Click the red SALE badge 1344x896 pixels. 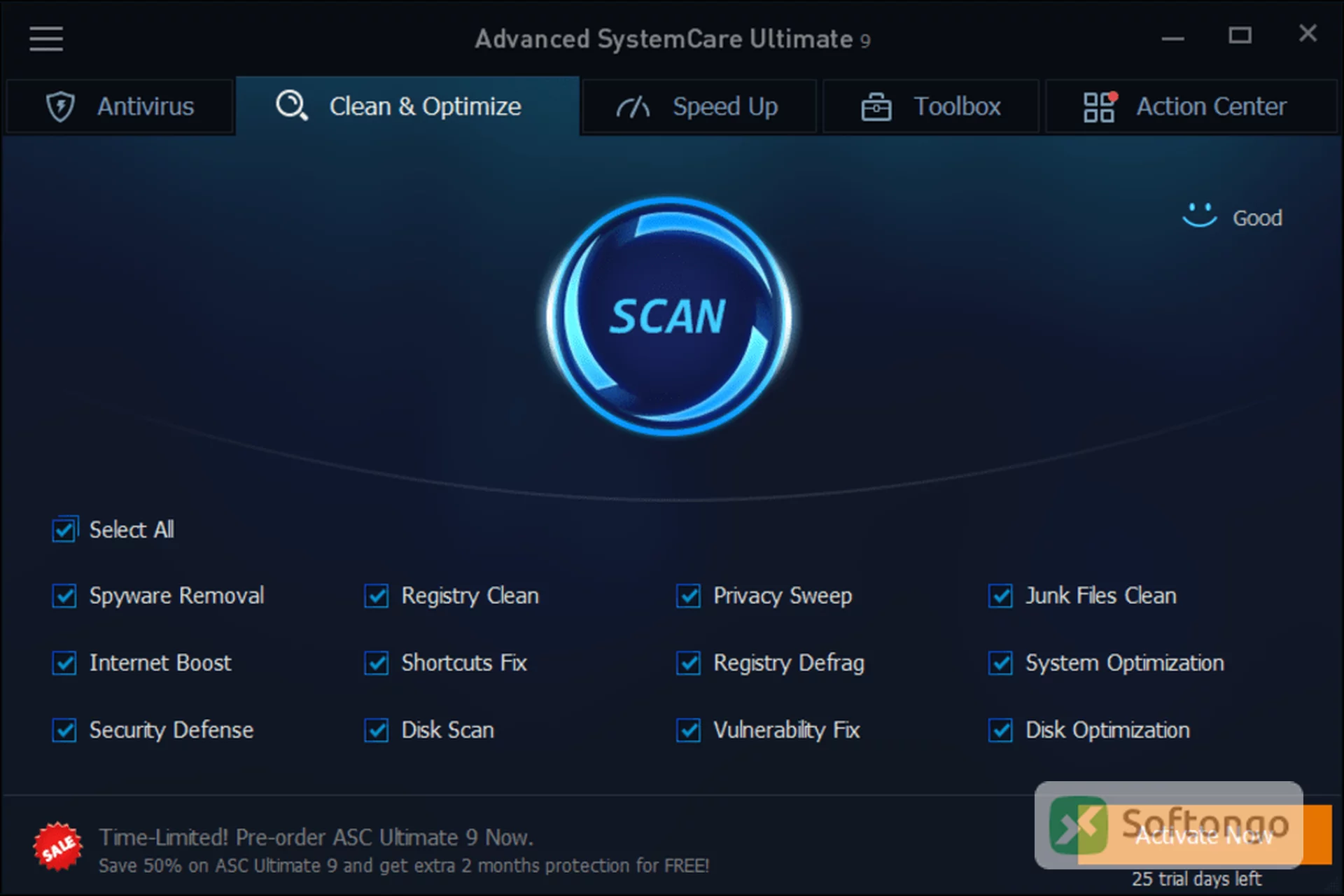pos(58,846)
